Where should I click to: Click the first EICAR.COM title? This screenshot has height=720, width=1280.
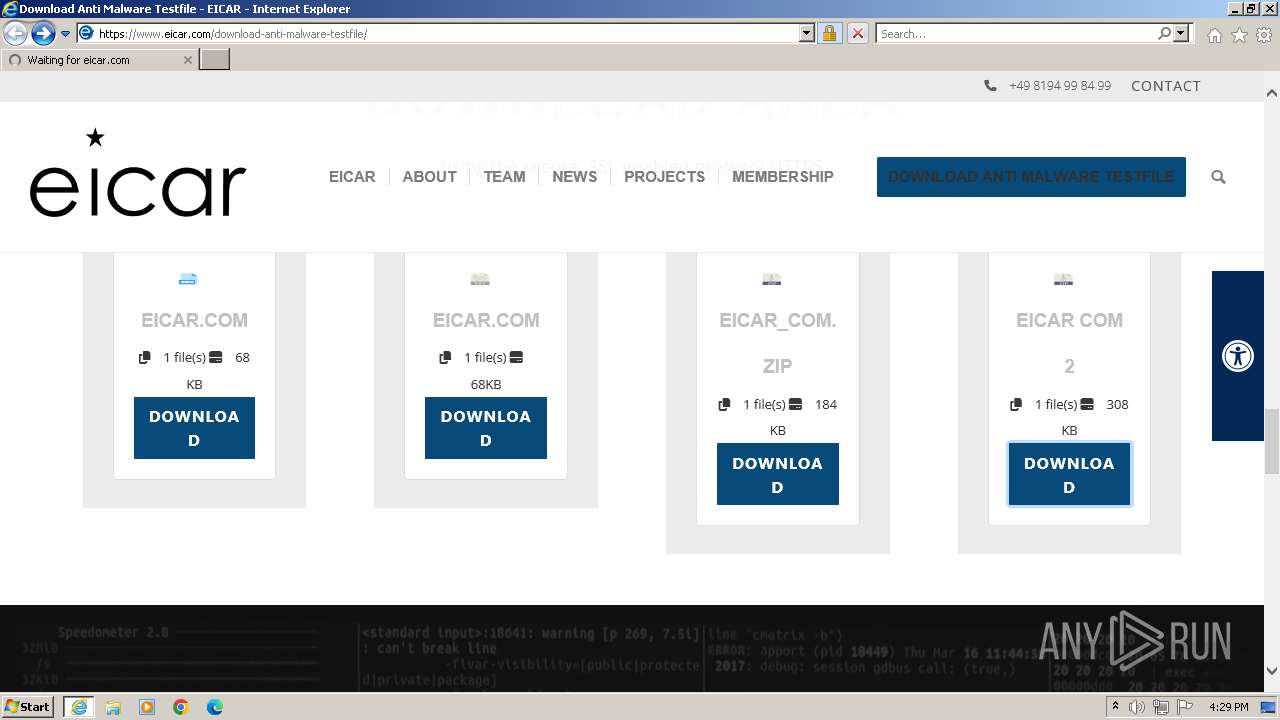(194, 320)
